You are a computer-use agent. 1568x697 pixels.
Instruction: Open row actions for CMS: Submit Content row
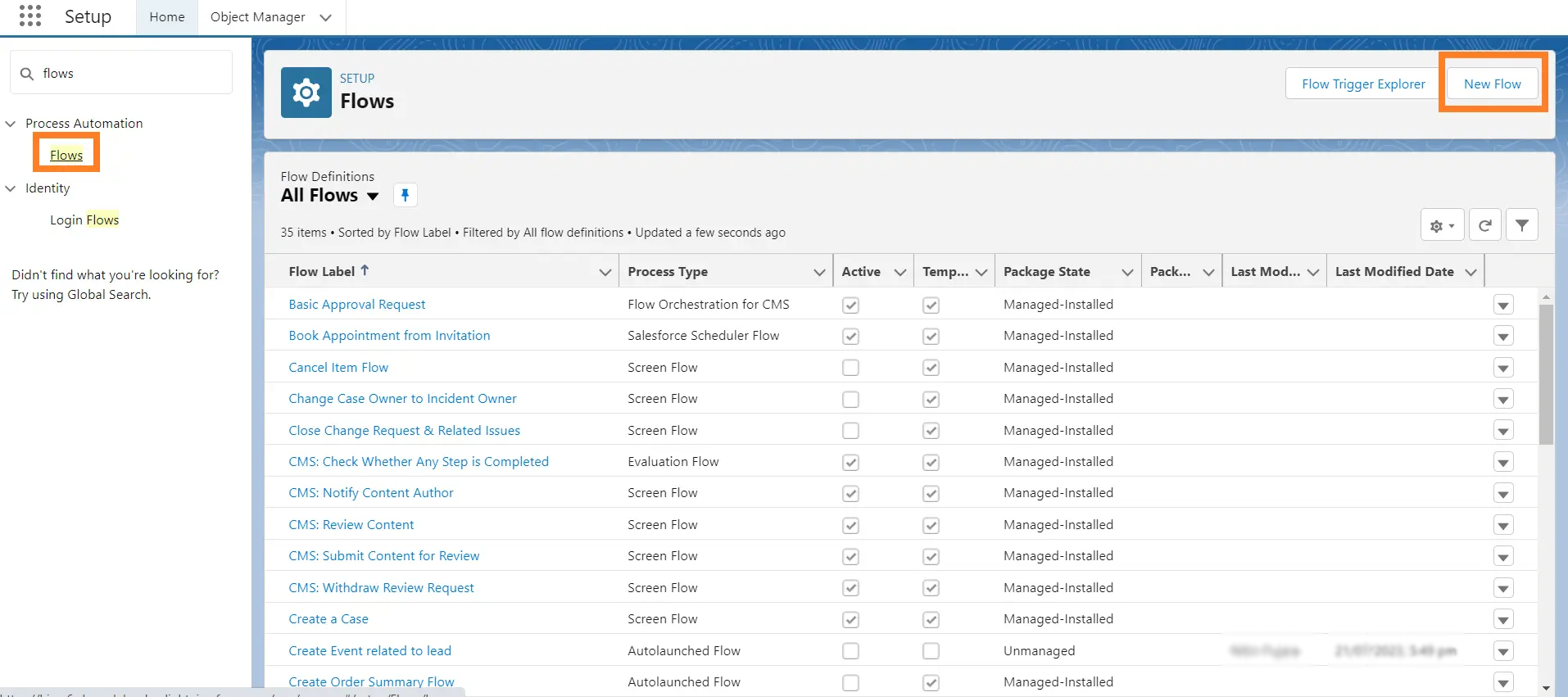pos(1502,557)
